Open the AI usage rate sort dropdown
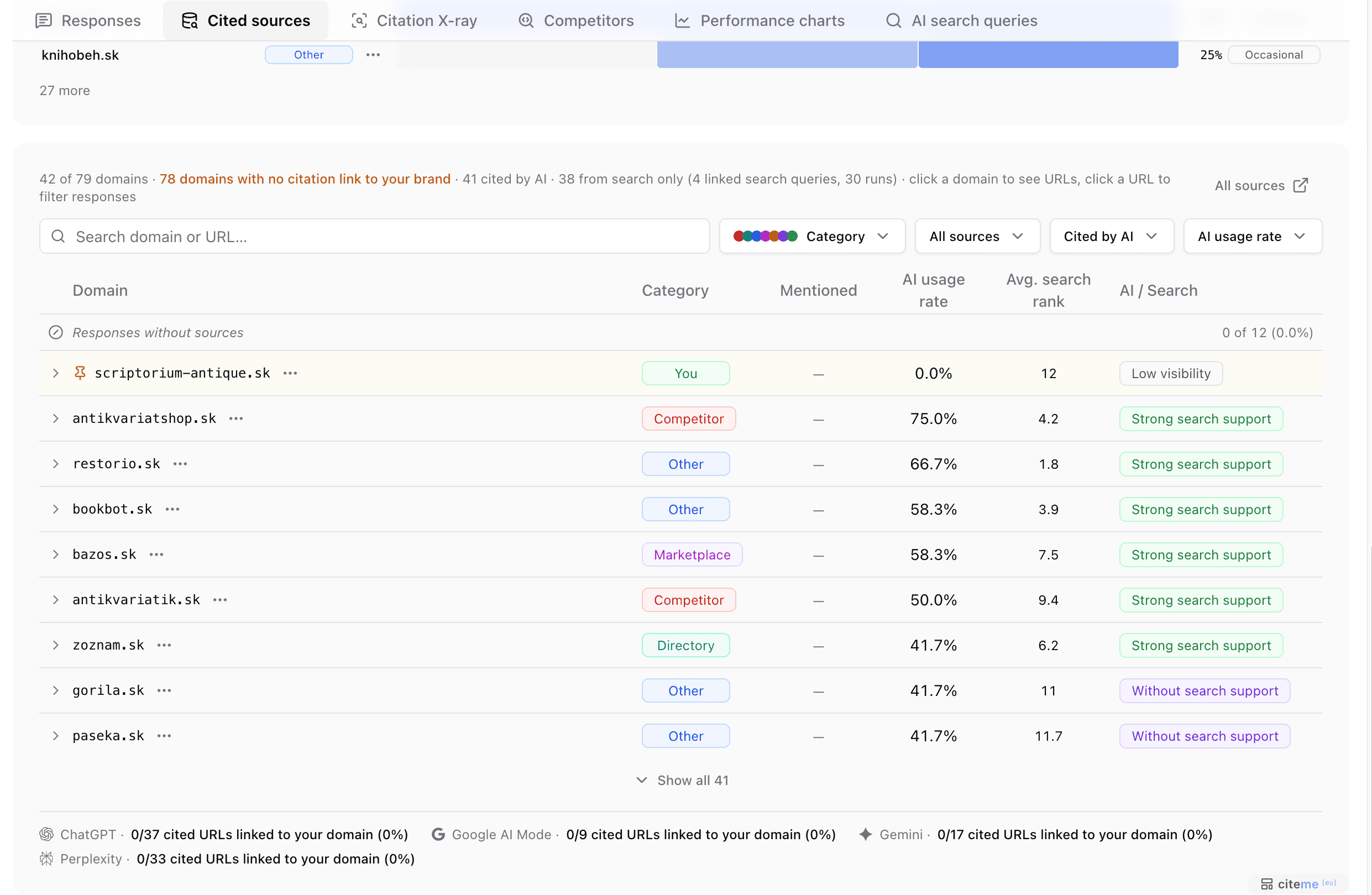1372x895 pixels. pyautogui.click(x=1252, y=237)
